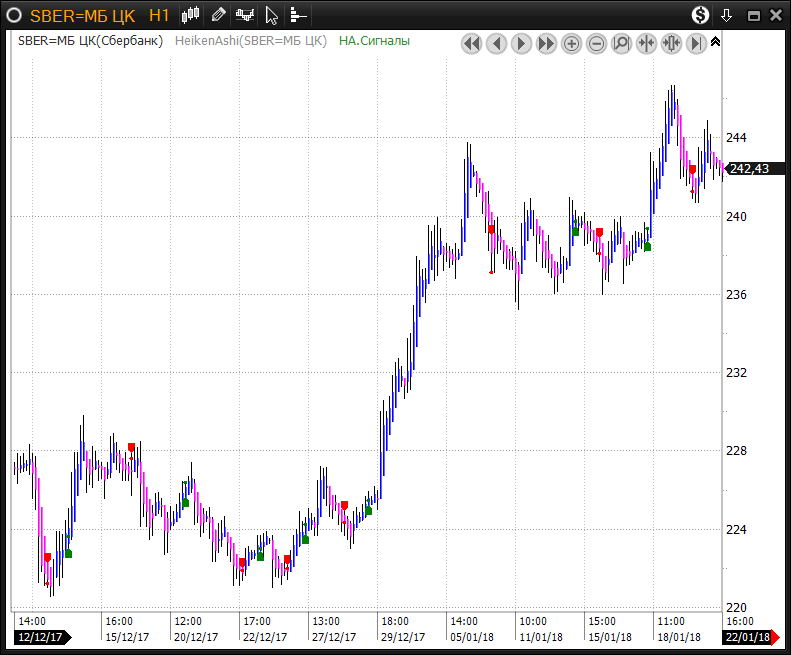
Task: Jump to the last bar
Action: coord(696,43)
